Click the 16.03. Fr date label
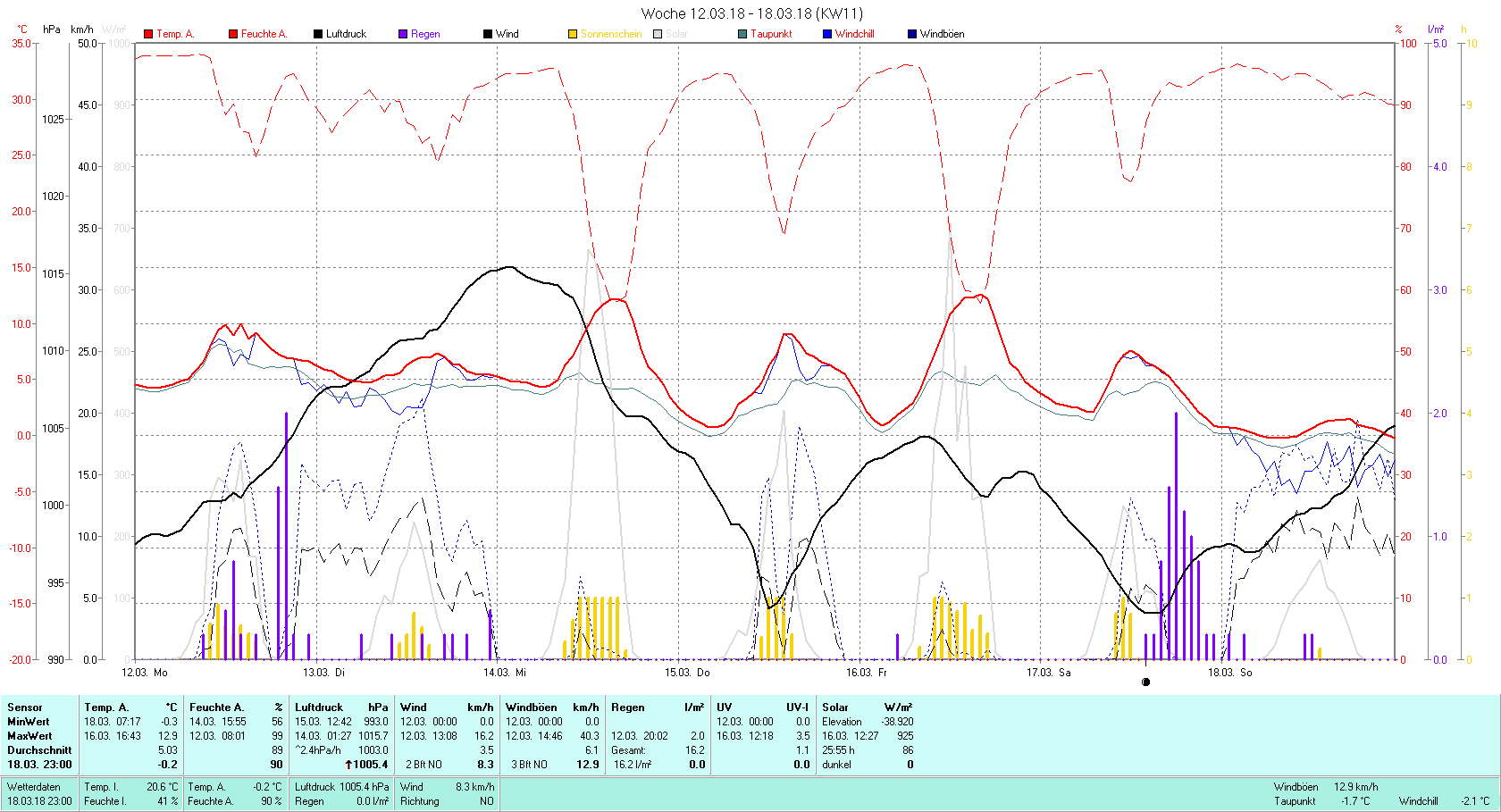This screenshot has width=1501, height=812. coord(867,672)
